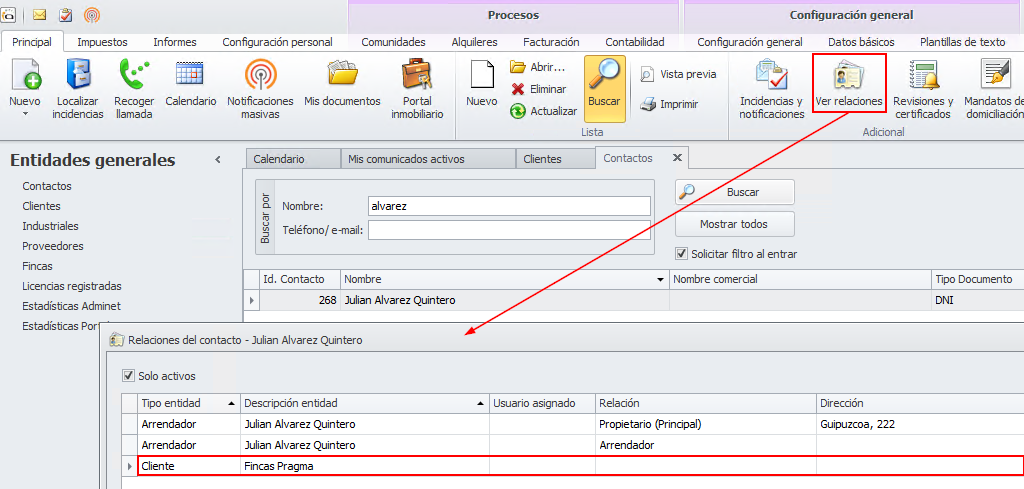The width and height of the screenshot is (1024, 489).
Task: Switch to the Impuestos ribbon tab
Action: point(103,42)
